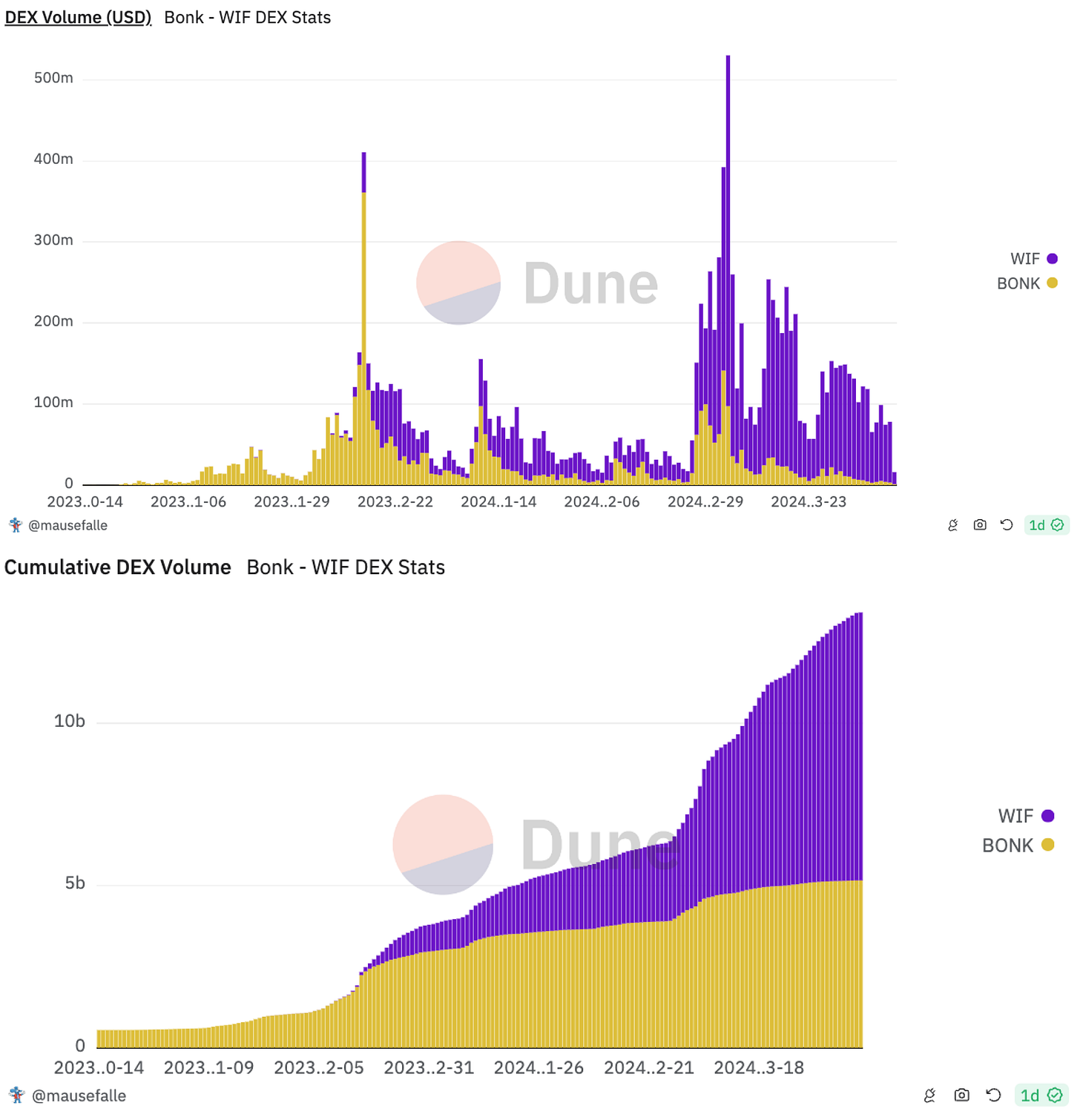The height and width of the screenshot is (1120, 1080).
Task: Click the 'Bonk - WIF DEX Stats' text on the top chart
Action: [x=248, y=17]
